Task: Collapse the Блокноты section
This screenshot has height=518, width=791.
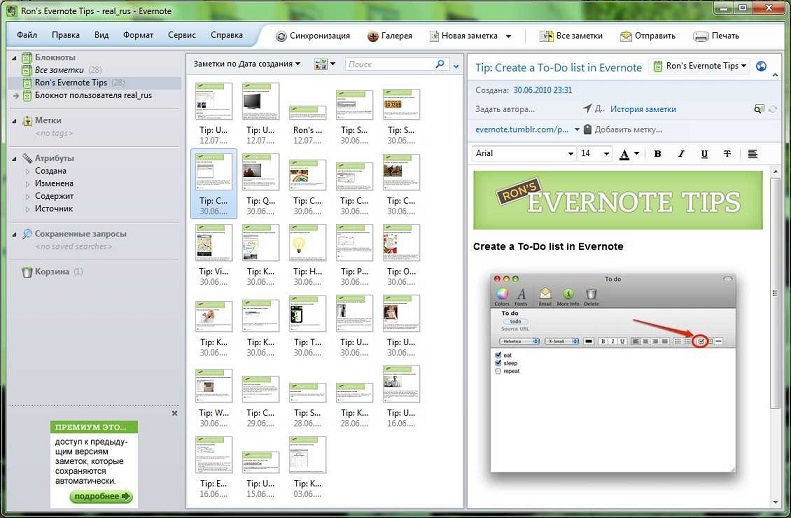Action: point(14,58)
